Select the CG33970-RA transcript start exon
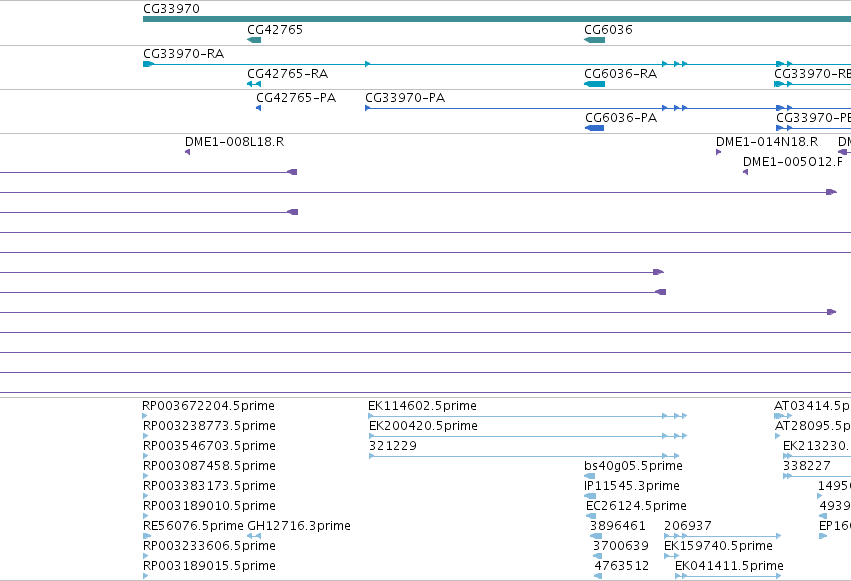The height and width of the screenshot is (581, 851). (x=148, y=64)
